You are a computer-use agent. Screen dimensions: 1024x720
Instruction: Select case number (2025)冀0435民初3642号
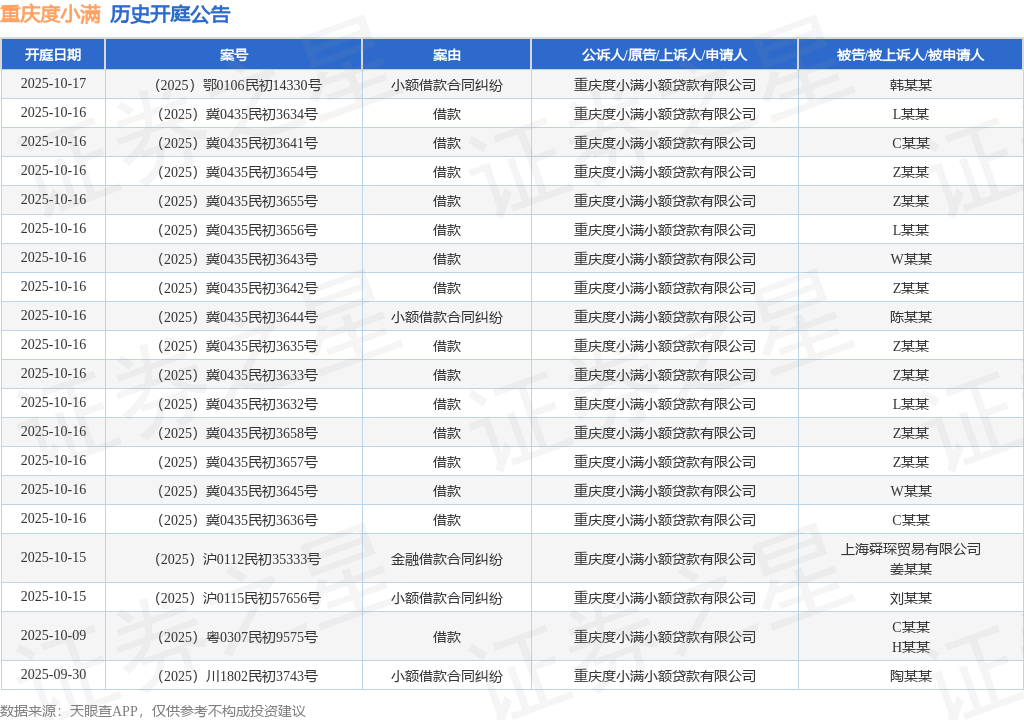[x=234, y=288]
